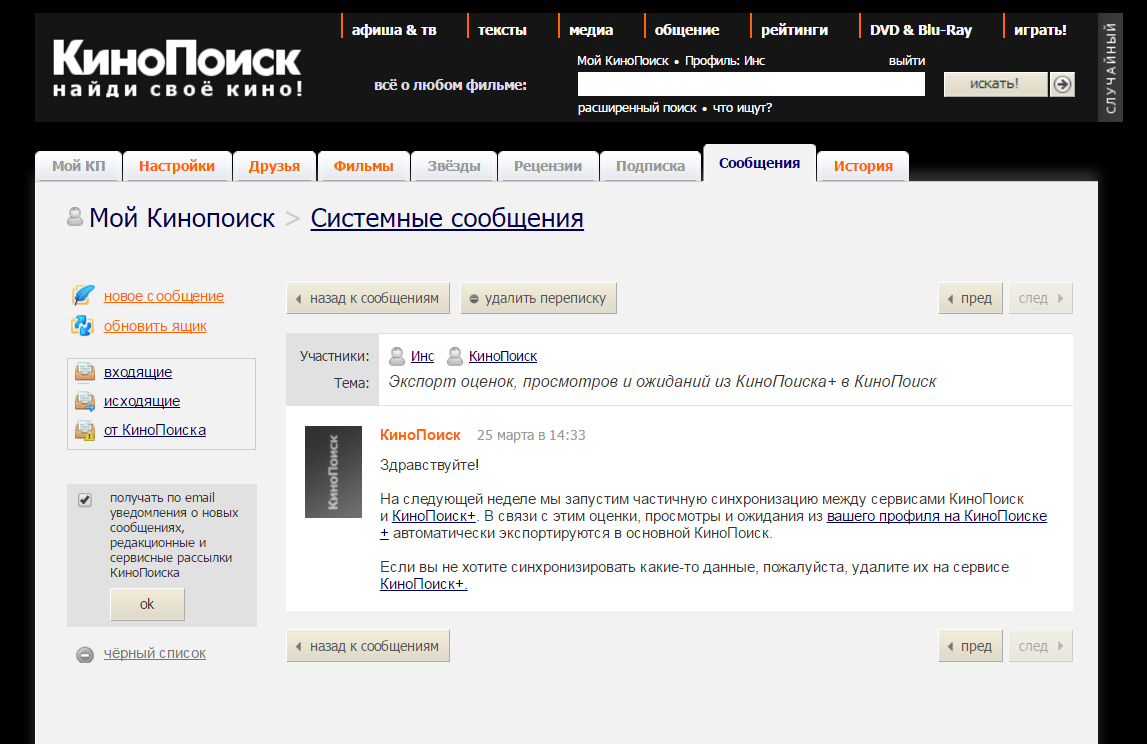Click the искать! button
Screen dimensions: 1147x744
coord(995,84)
